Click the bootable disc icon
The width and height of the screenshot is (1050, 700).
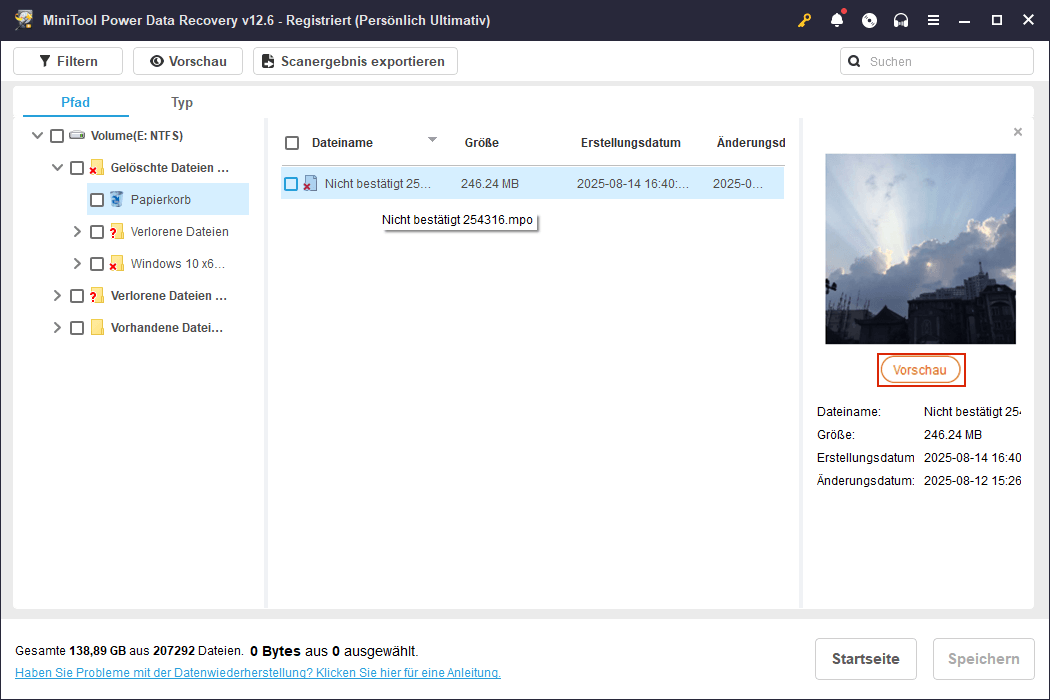pos(869,20)
